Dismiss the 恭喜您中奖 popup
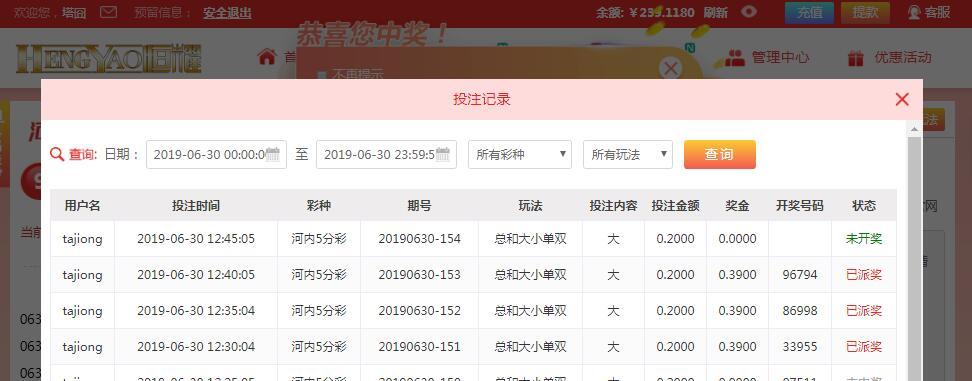The height and width of the screenshot is (381, 972). point(670,68)
